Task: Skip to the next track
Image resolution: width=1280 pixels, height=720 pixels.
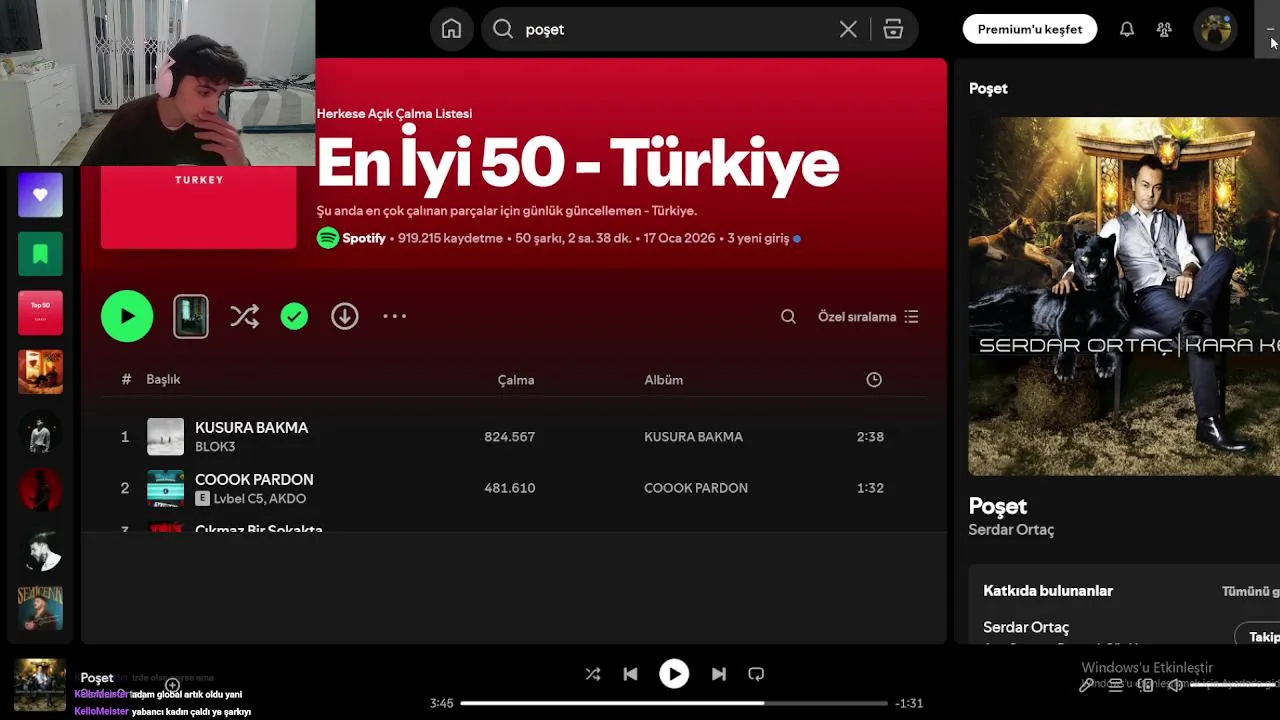Action: (x=718, y=674)
